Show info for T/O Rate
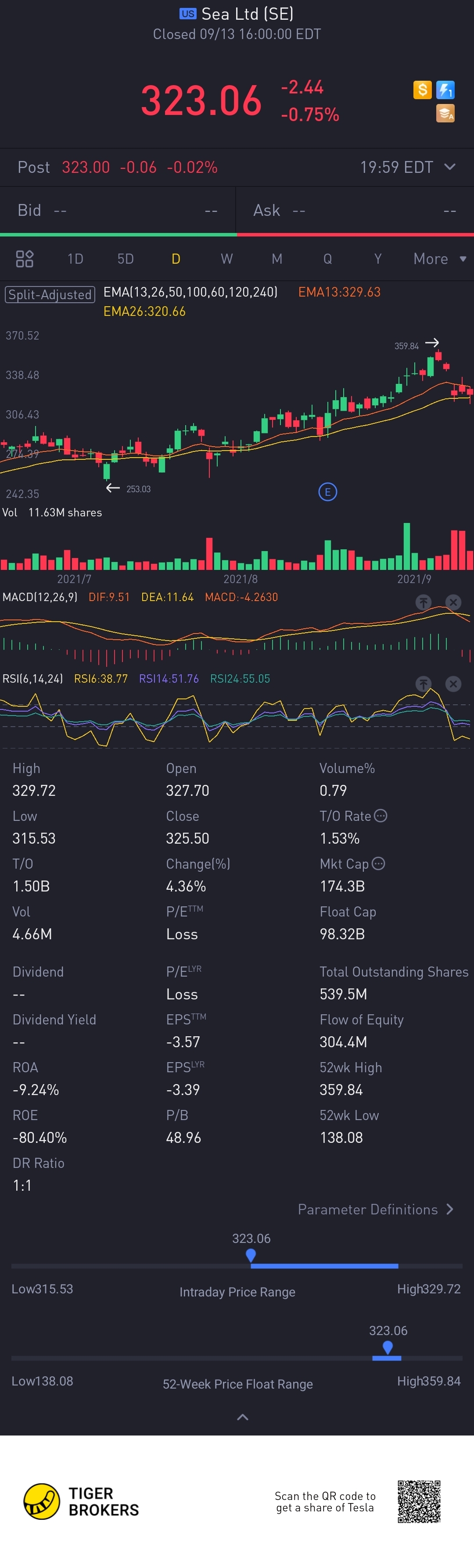 [381, 816]
